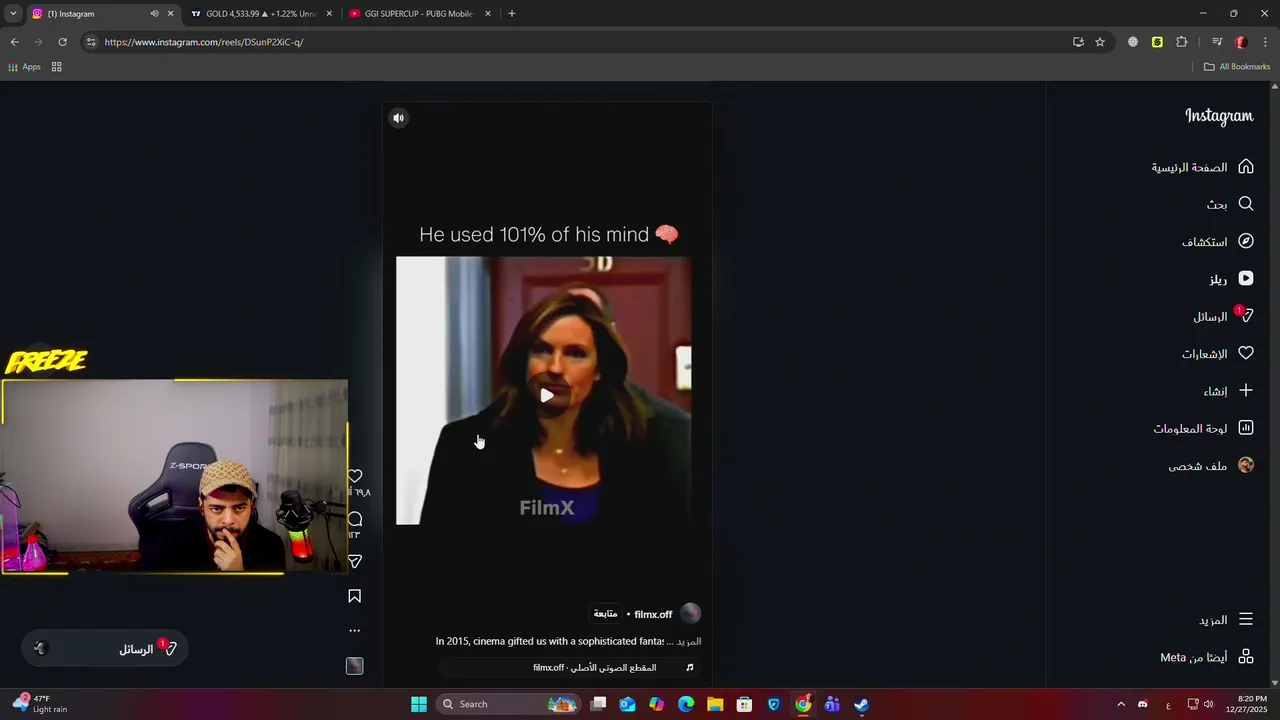Click the taskbar Search box
The image size is (1280, 720).
coord(510,704)
